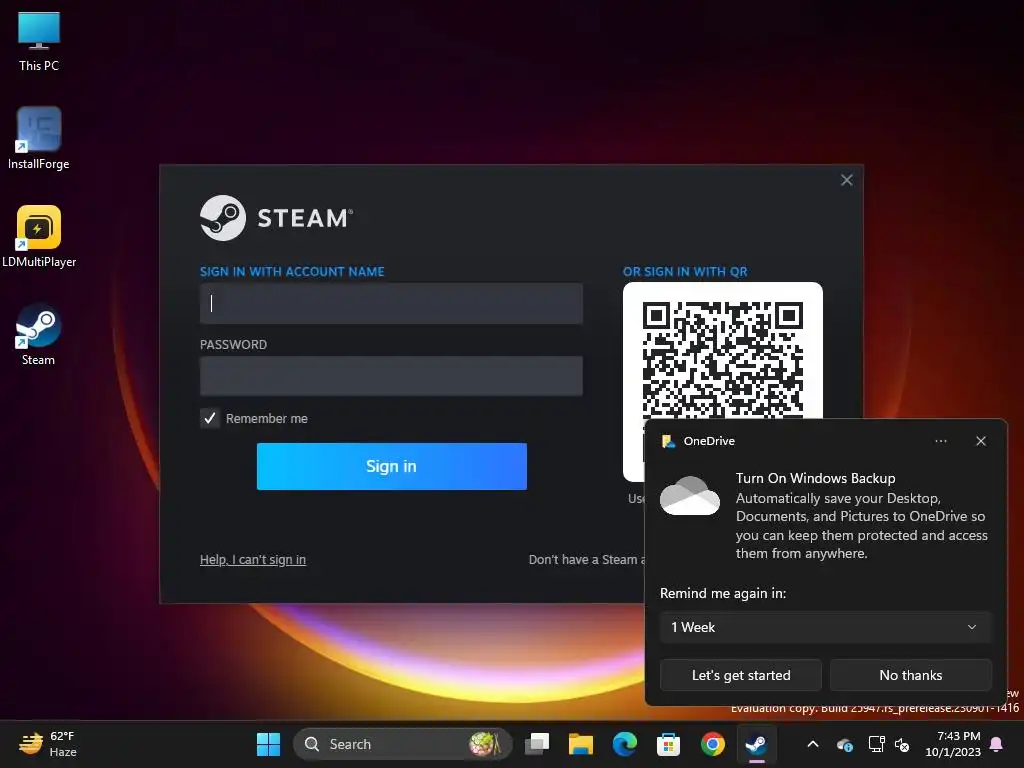Open the OneDrive notification options menu
The height and width of the screenshot is (768, 1024).
940,441
